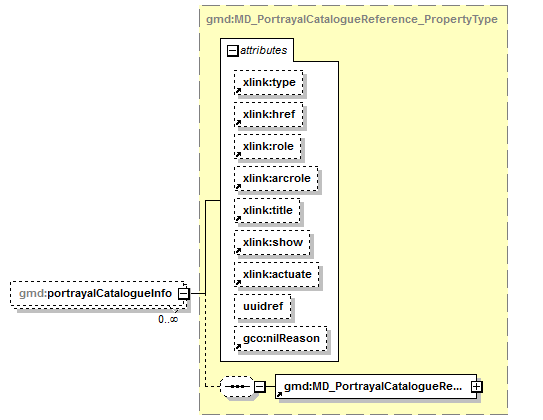
Task: Click the reference arrow on xlink:arcrole
Action: (x=238, y=187)
